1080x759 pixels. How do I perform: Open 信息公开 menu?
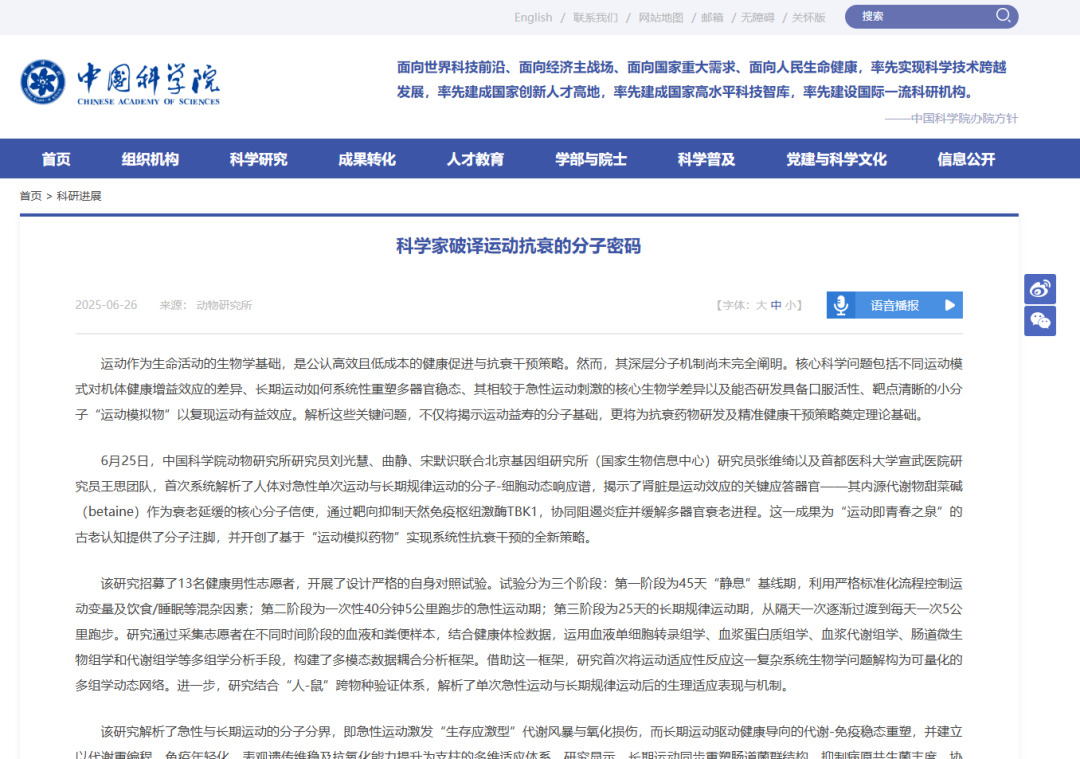click(966, 159)
